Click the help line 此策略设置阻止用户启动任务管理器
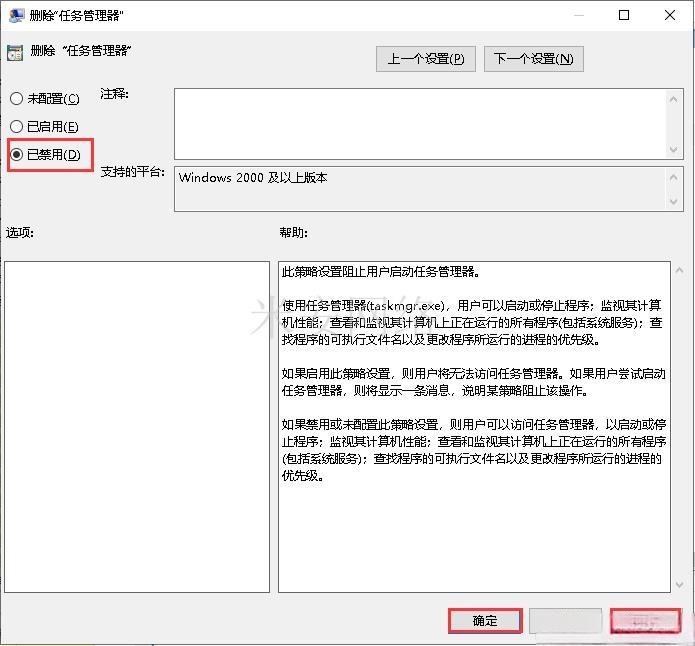Viewport: 695px width, 646px height. click(381, 271)
